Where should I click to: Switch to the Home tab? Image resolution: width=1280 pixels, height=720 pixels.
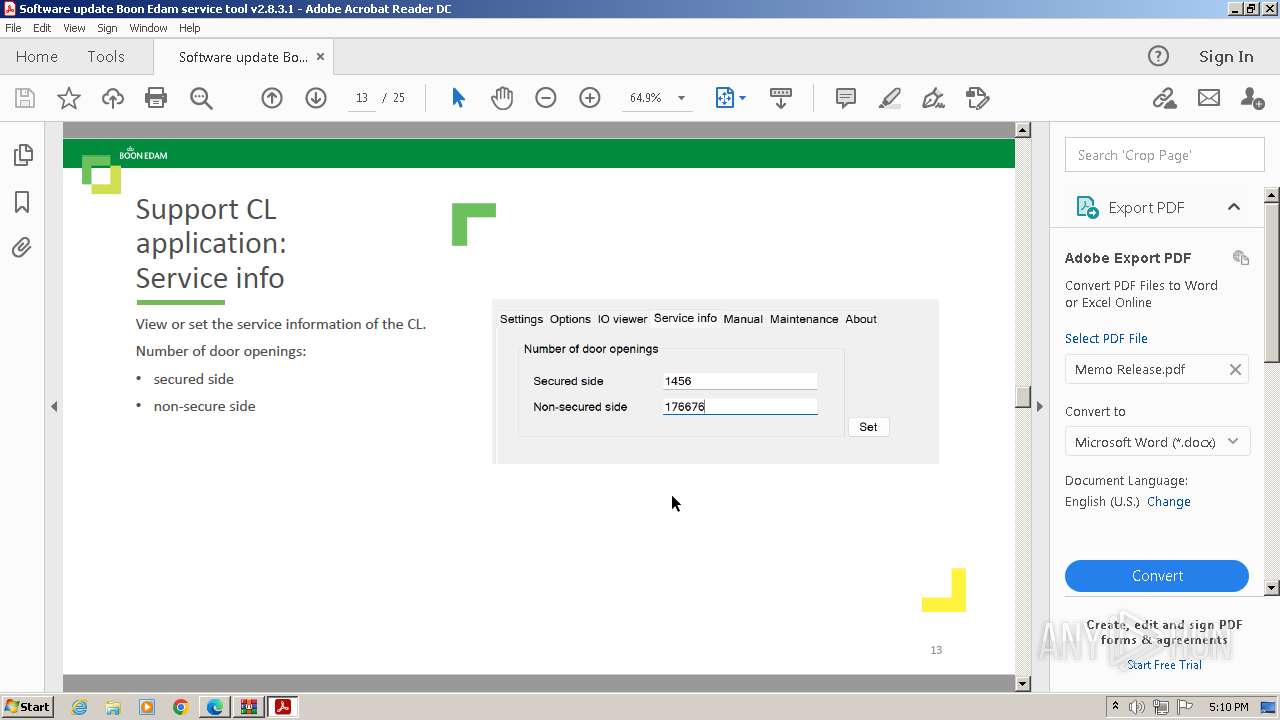[37, 57]
